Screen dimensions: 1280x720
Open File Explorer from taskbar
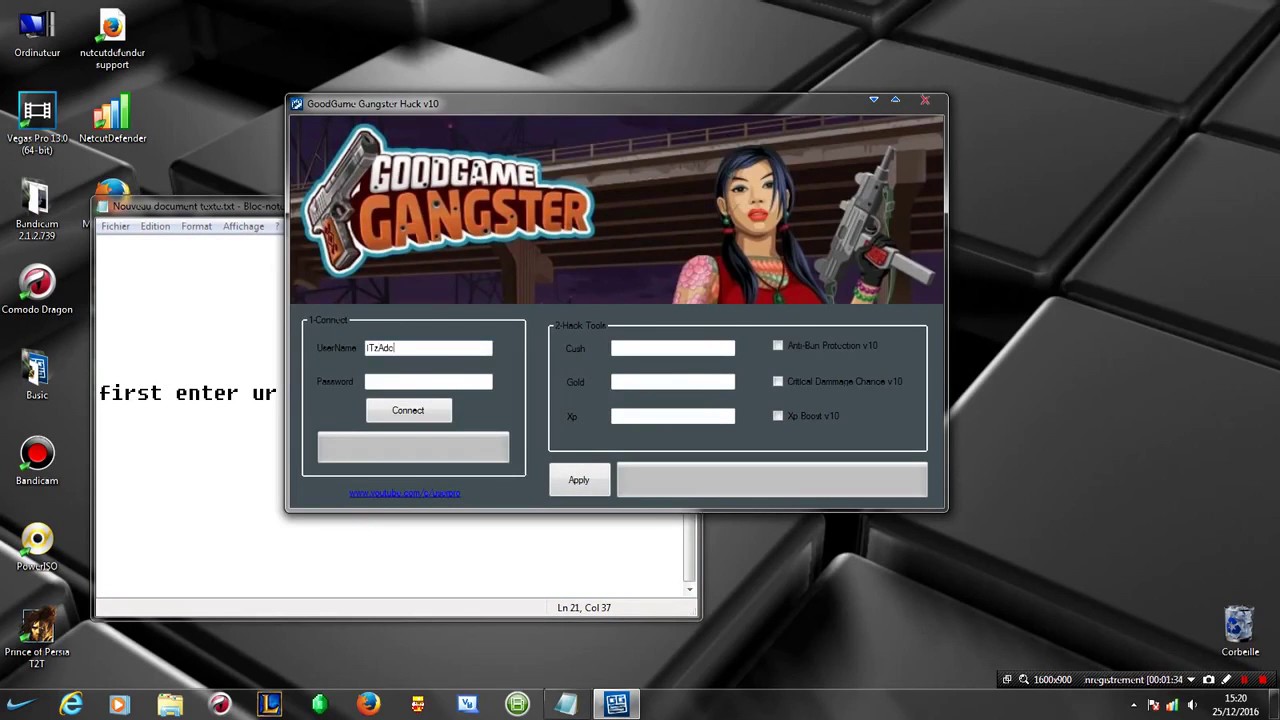pyautogui.click(x=170, y=704)
